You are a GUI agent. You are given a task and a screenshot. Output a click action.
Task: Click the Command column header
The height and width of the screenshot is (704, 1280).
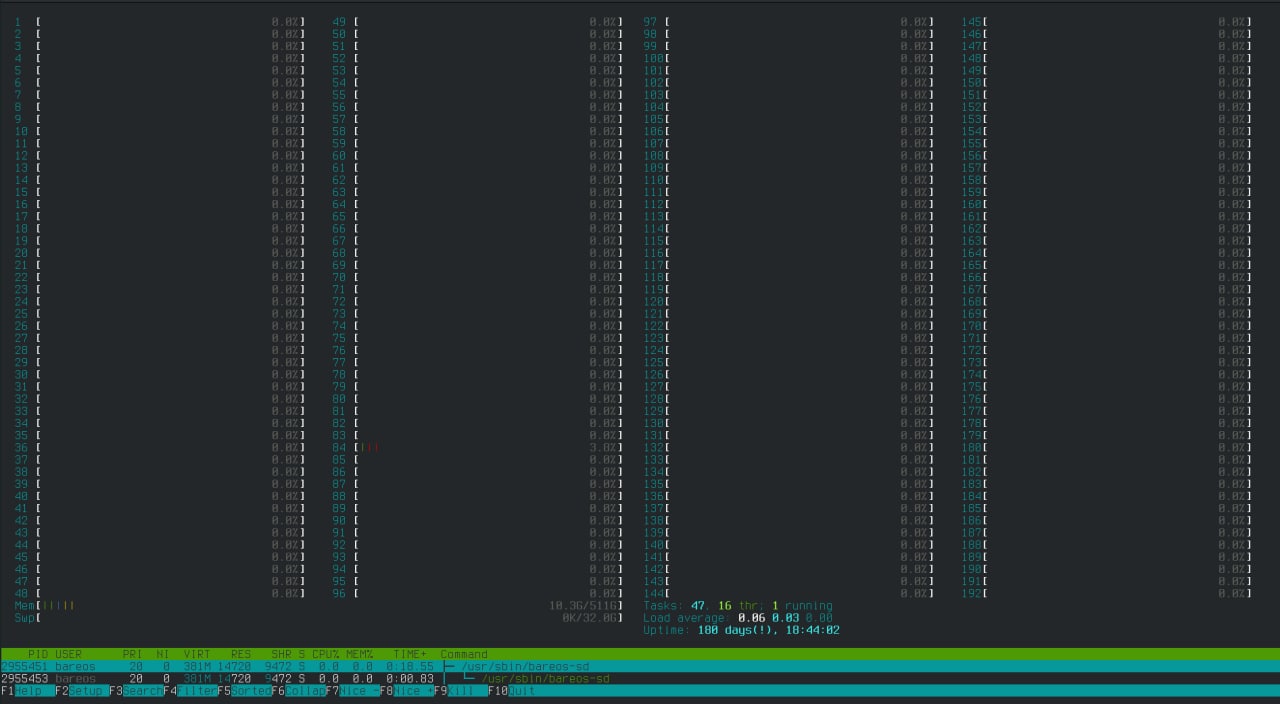coord(464,654)
